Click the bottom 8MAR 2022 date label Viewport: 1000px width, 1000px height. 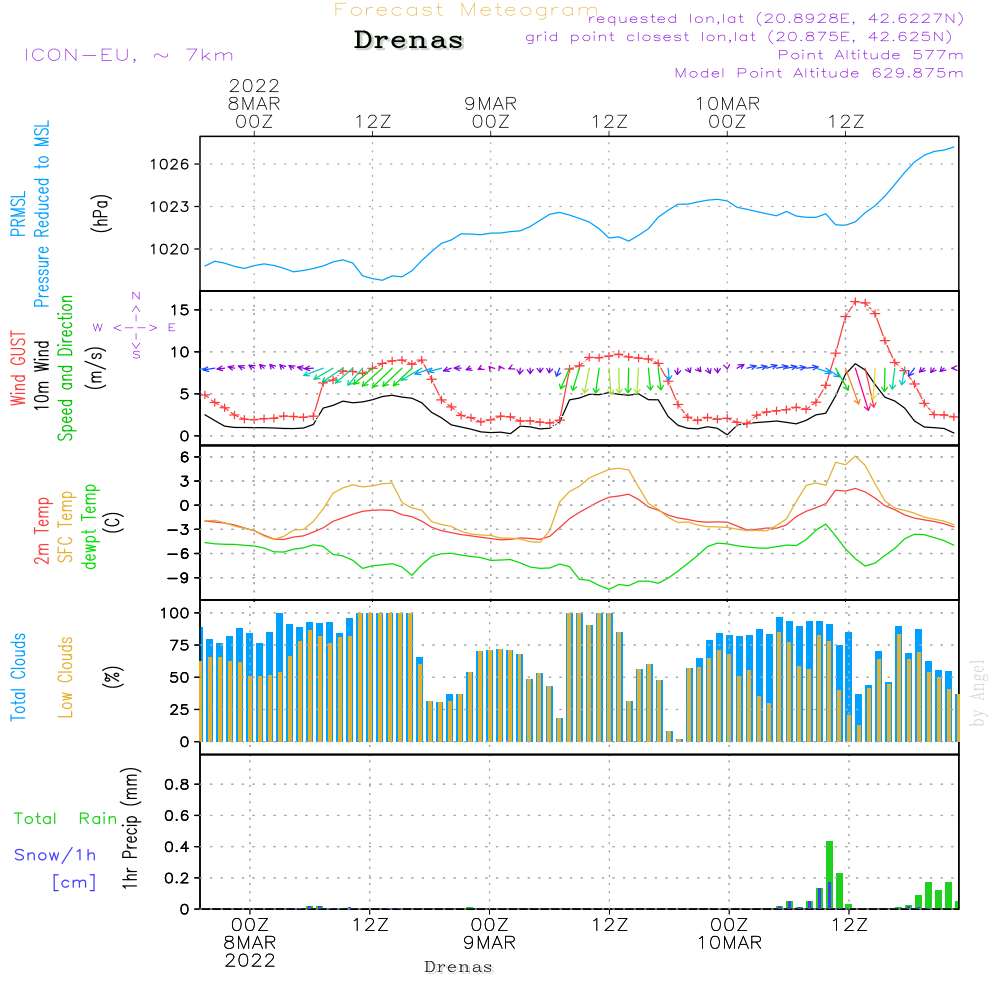250,952
